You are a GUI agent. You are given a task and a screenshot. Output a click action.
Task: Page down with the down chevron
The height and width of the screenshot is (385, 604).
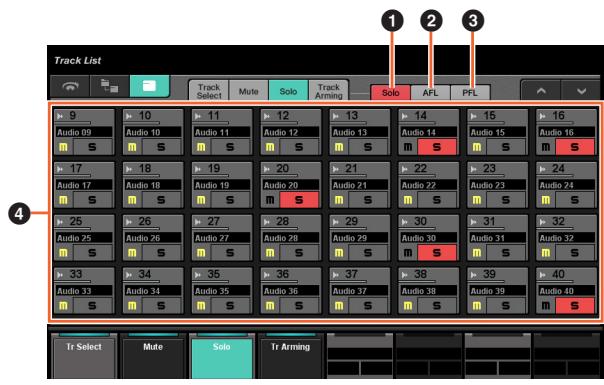click(581, 91)
